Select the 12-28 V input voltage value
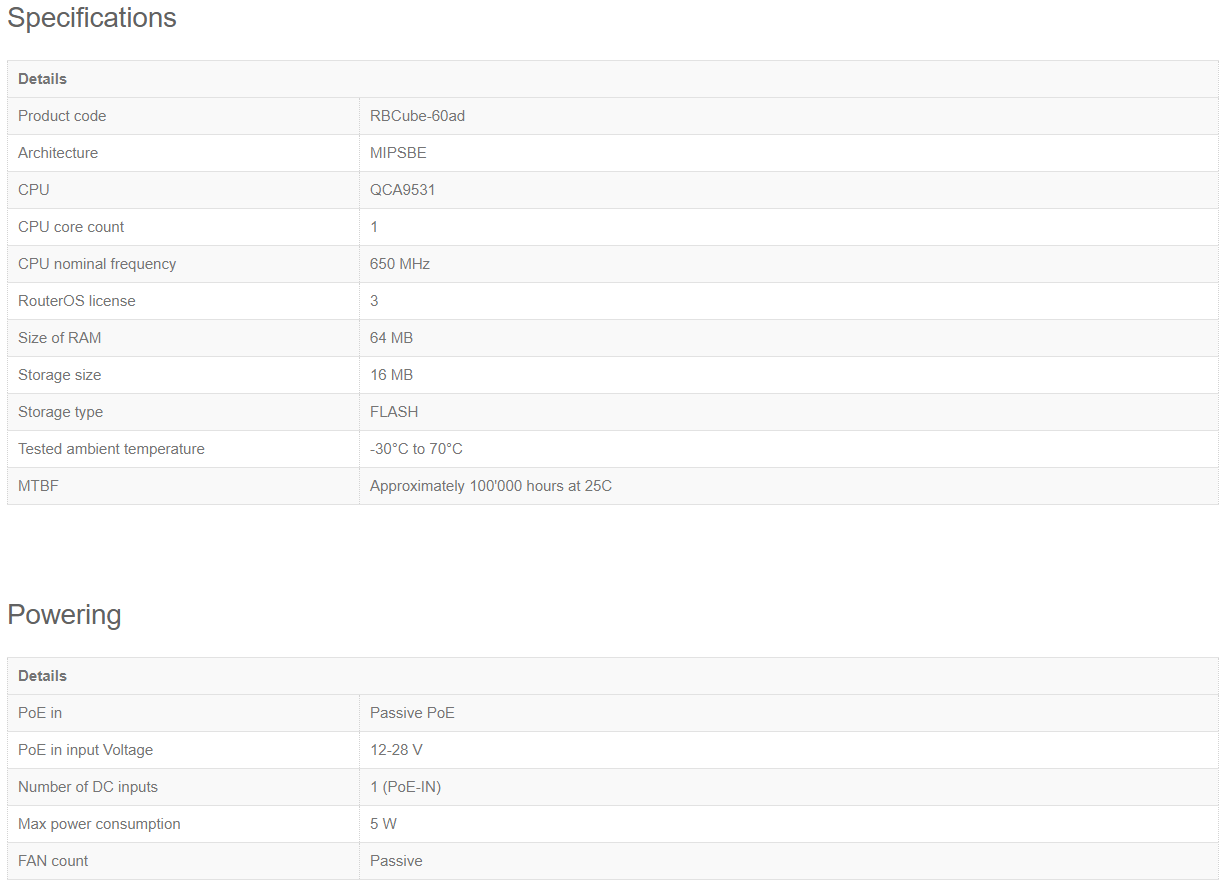The image size is (1232, 887). tap(396, 750)
